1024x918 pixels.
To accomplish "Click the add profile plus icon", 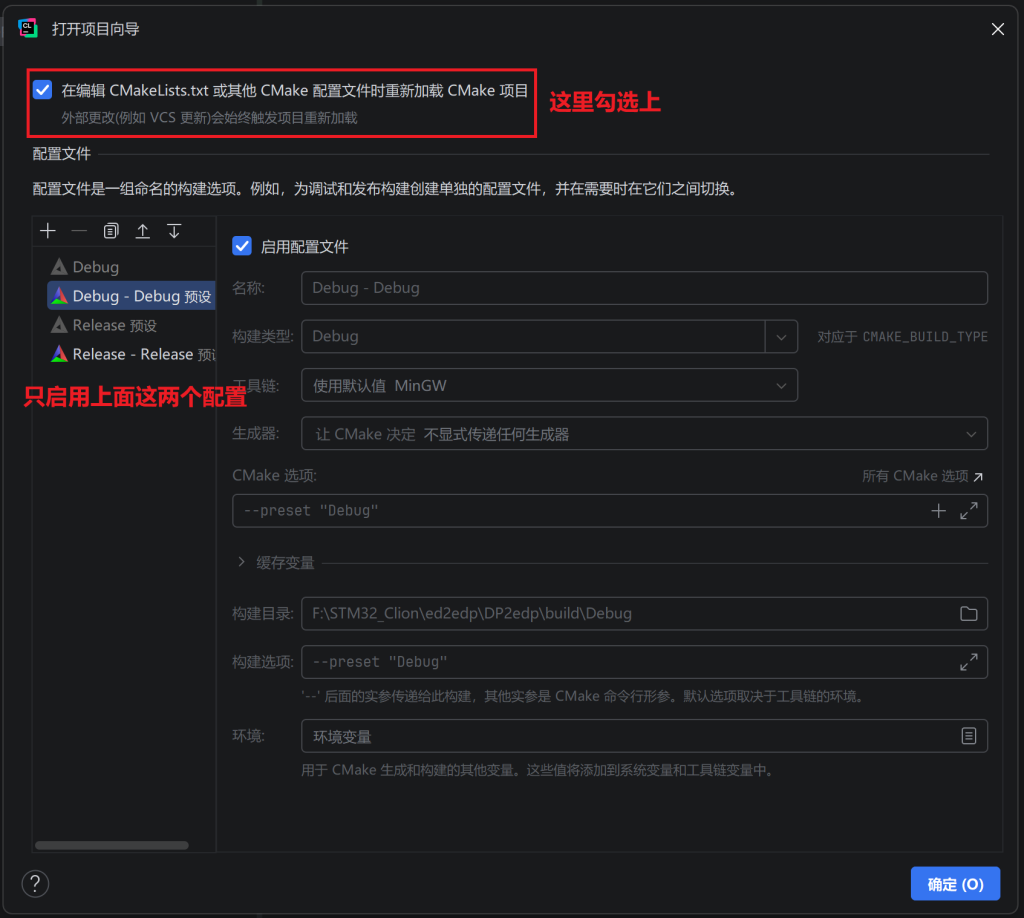I will tap(47, 231).
